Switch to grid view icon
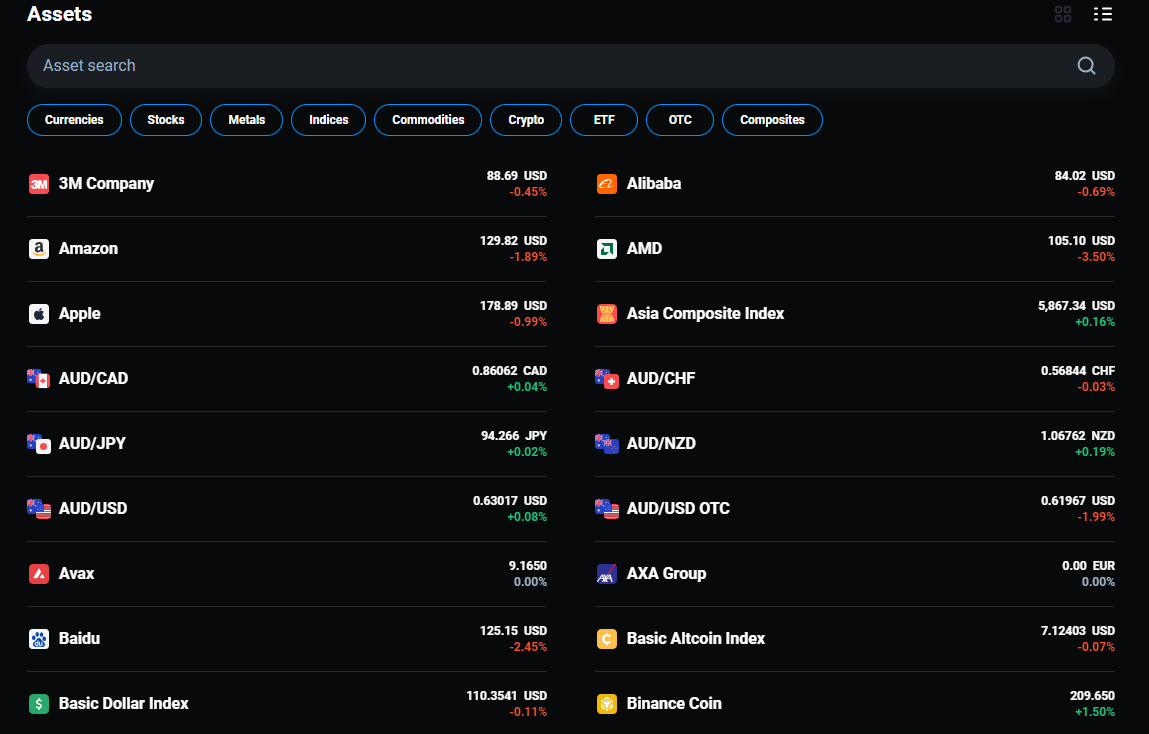The height and width of the screenshot is (734, 1149). 1063,14
